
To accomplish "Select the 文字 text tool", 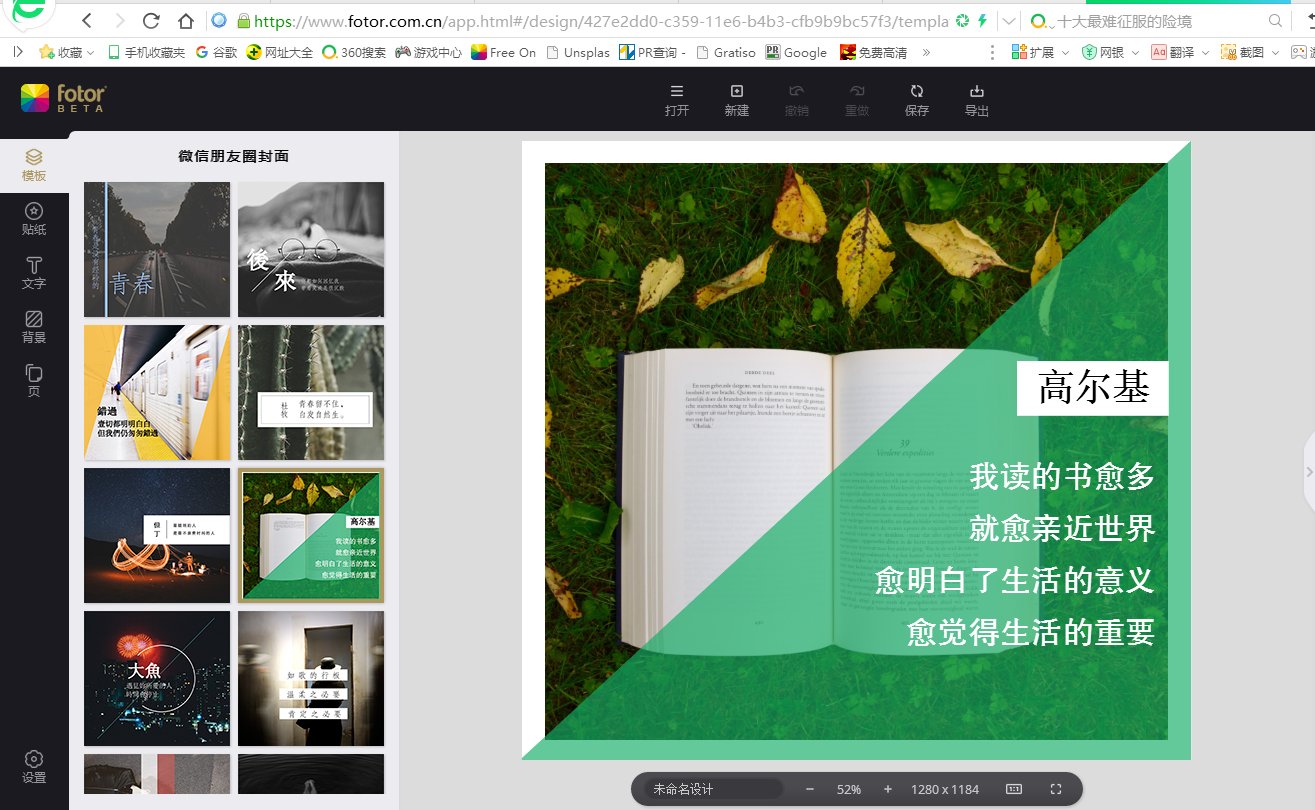I will tap(34, 273).
